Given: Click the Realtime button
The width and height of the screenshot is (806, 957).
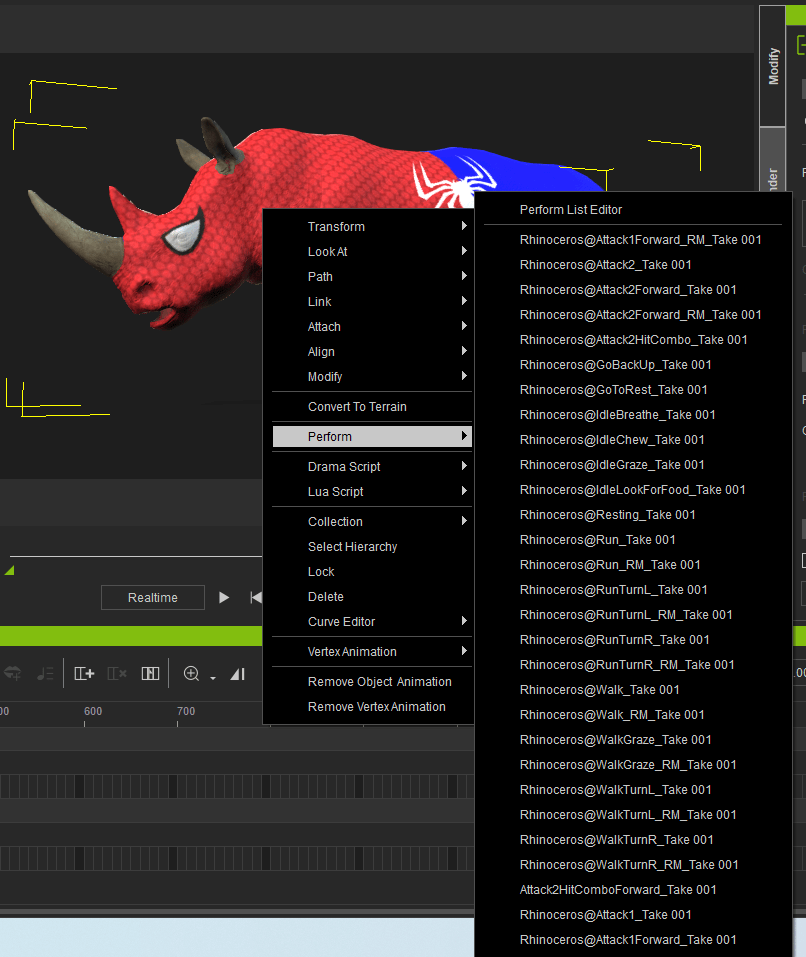Looking at the screenshot, I should pyautogui.click(x=153, y=598).
